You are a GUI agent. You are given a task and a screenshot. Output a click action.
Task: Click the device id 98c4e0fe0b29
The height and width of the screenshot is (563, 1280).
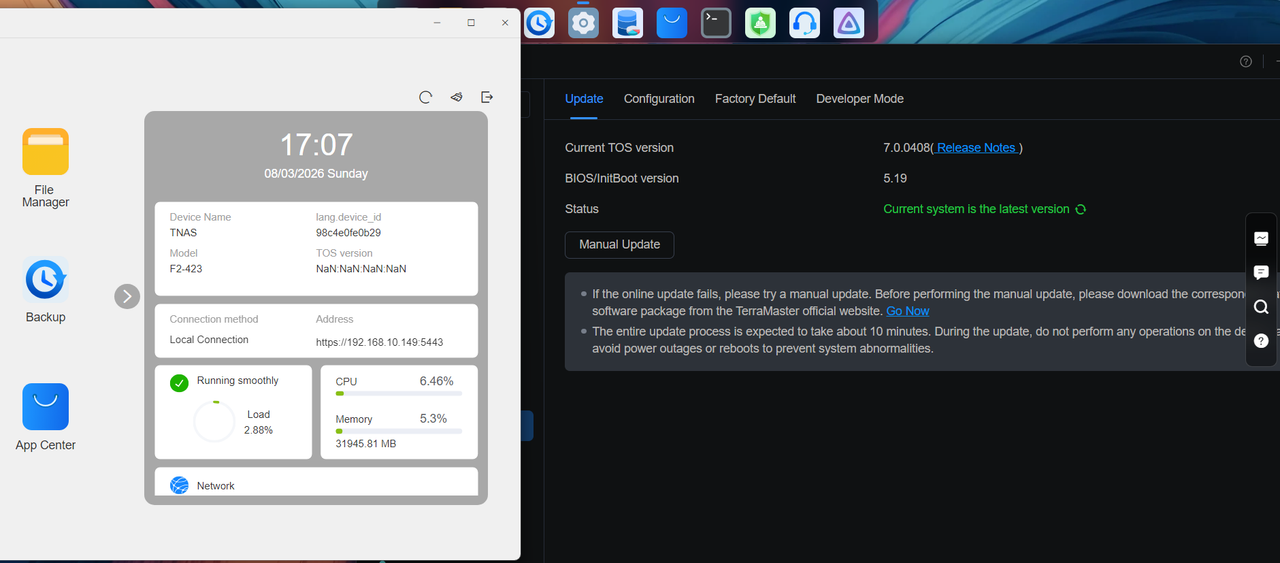348,233
